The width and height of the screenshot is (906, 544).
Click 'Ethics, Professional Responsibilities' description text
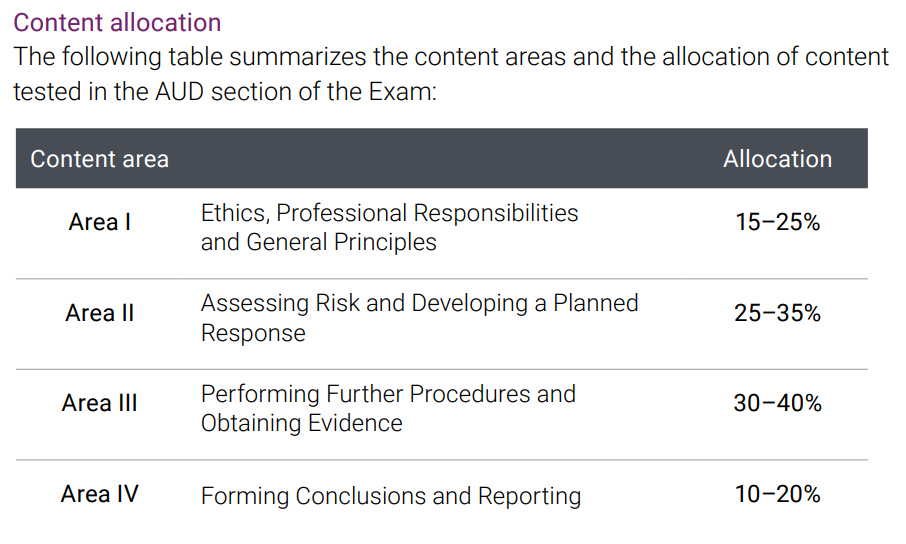[x=389, y=213]
